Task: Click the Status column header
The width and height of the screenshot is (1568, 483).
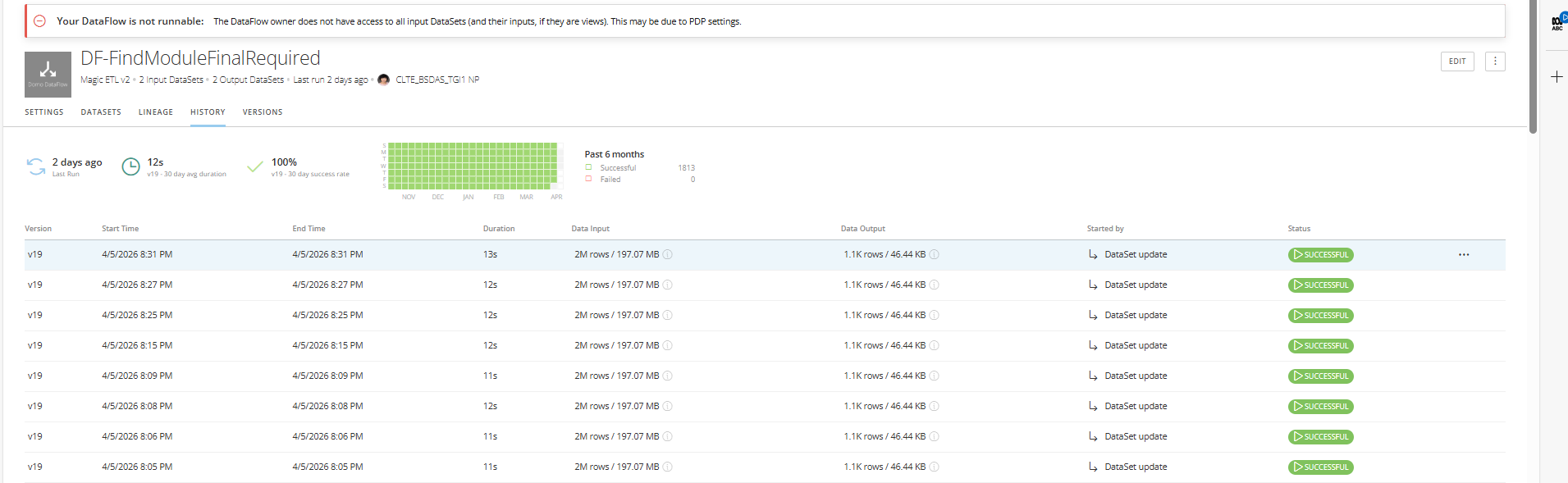Action: click(x=1299, y=229)
